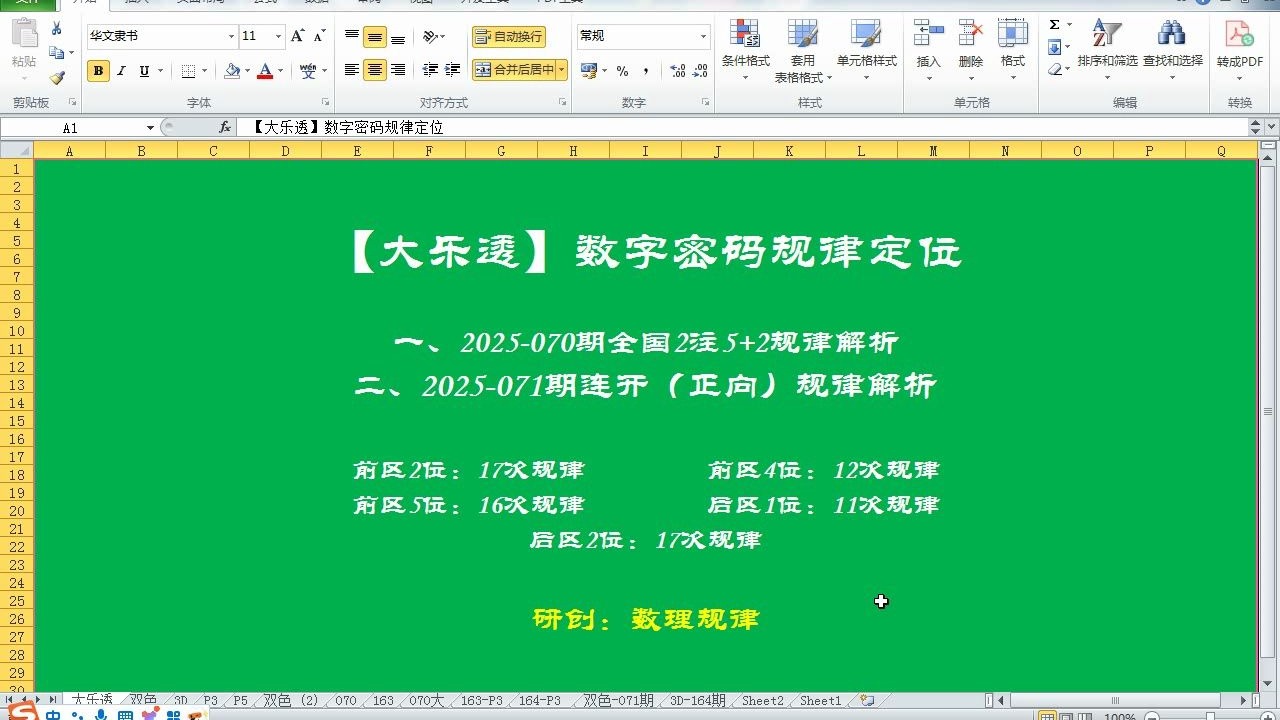Open text orientation options

pos(433,37)
